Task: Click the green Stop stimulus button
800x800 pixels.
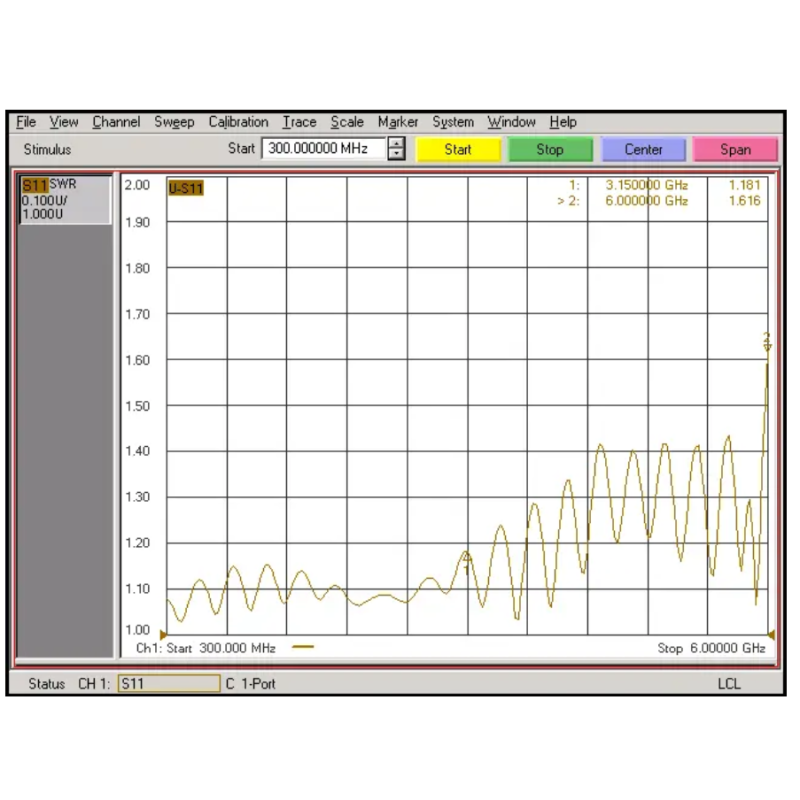Action: (550, 149)
